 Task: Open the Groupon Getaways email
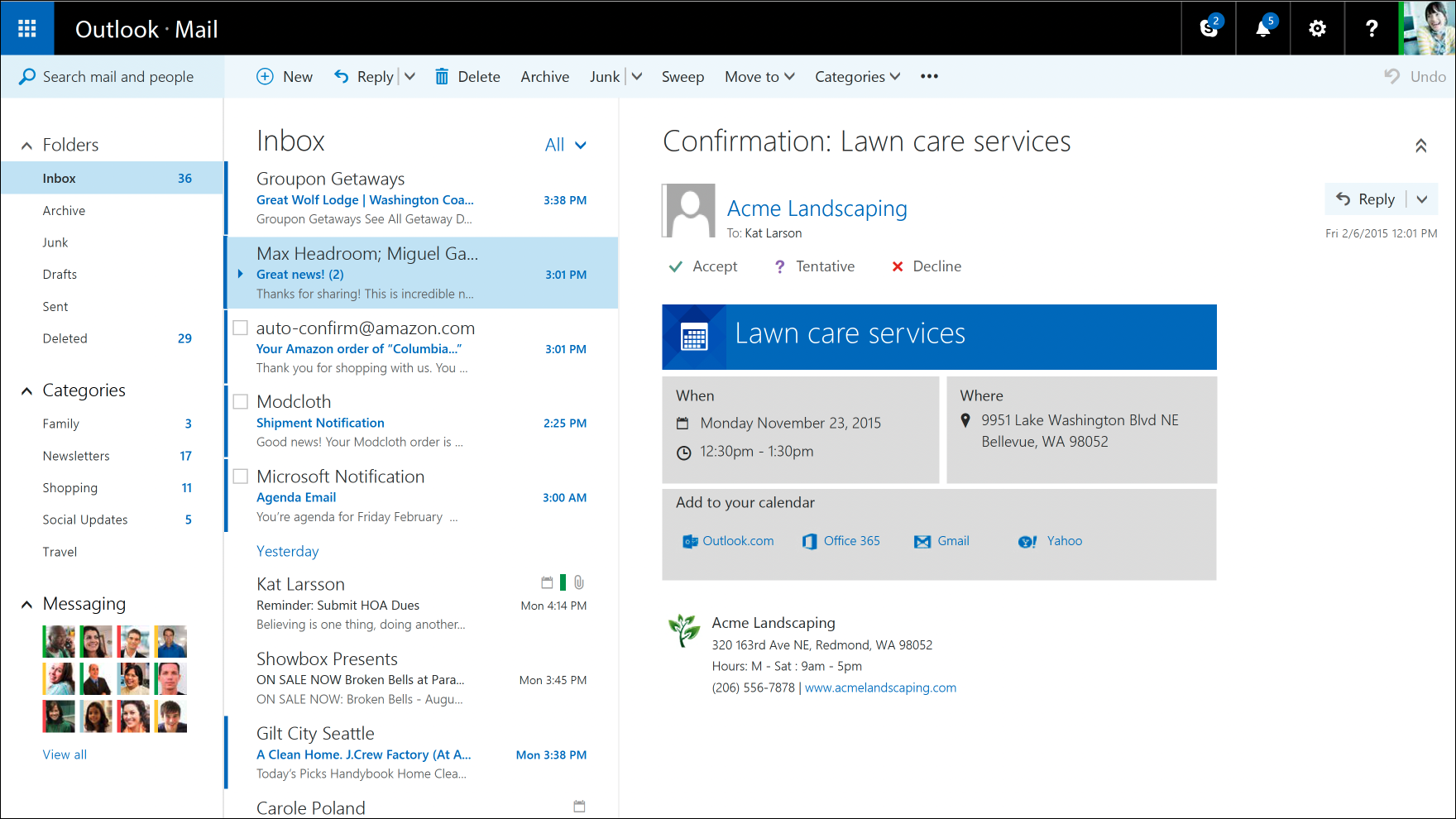(421, 199)
